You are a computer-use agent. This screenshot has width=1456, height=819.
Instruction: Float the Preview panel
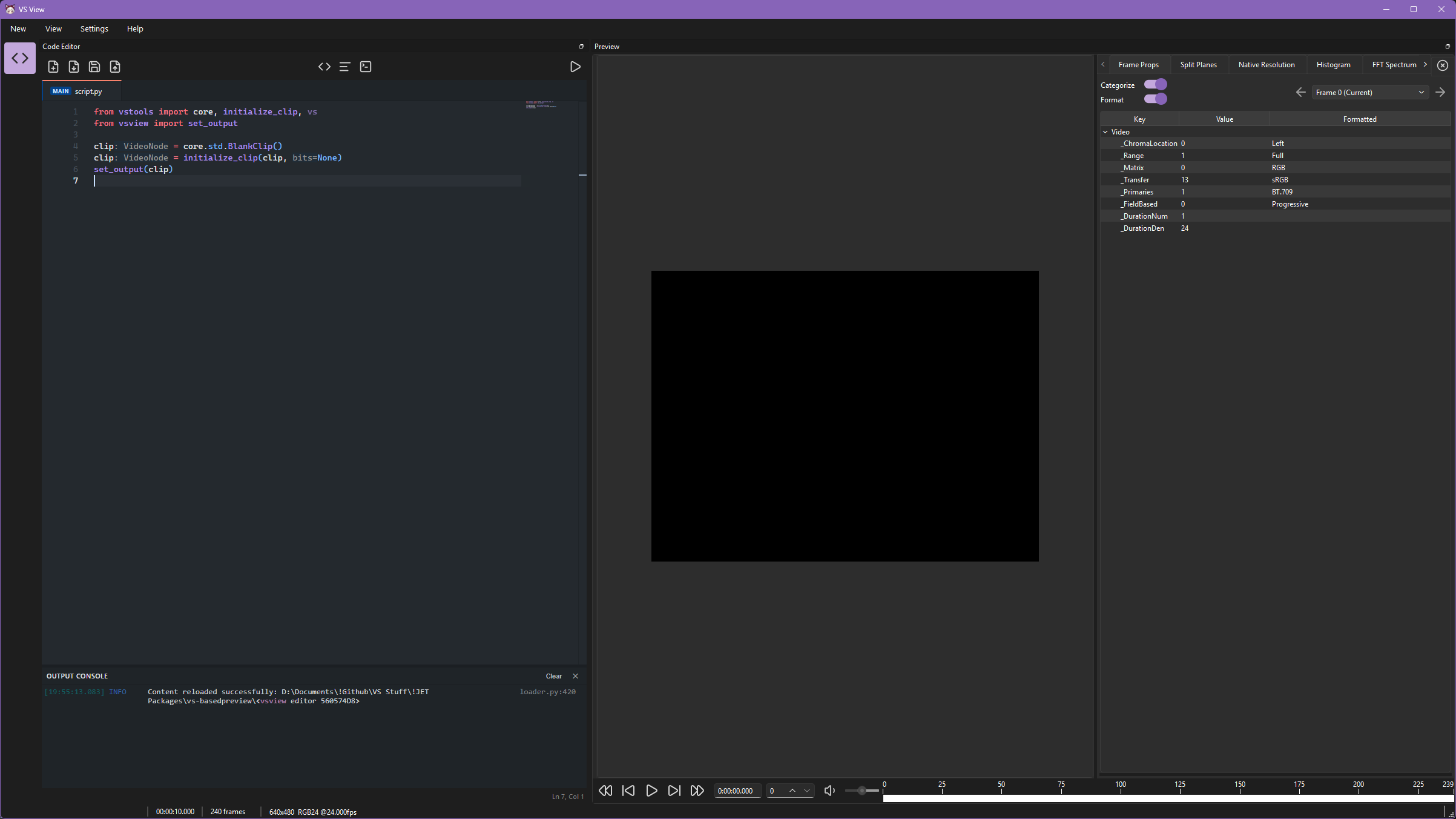pos(1448,47)
